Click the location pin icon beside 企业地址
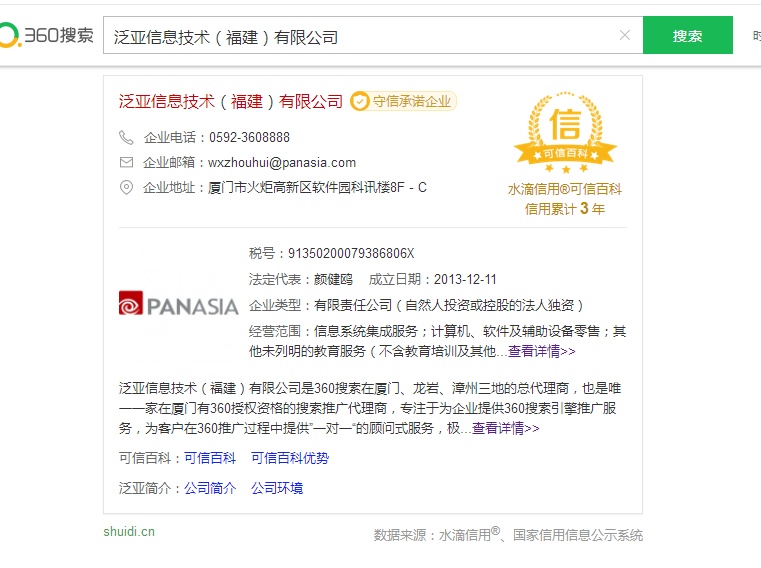Image resolution: width=761 pixels, height=568 pixels. pyautogui.click(x=126, y=187)
